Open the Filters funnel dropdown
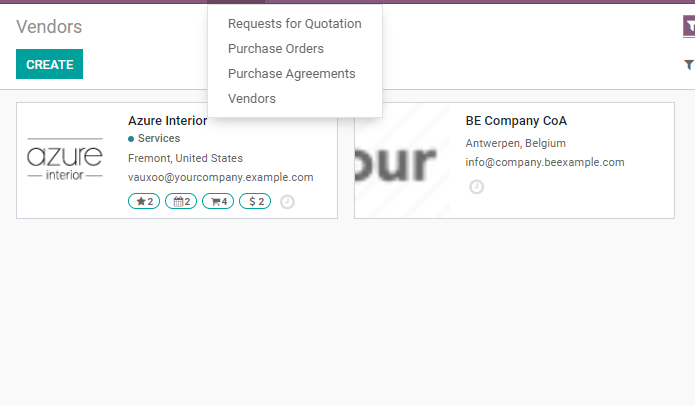The height and width of the screenshot is (406, 695). tap(688, 65)
